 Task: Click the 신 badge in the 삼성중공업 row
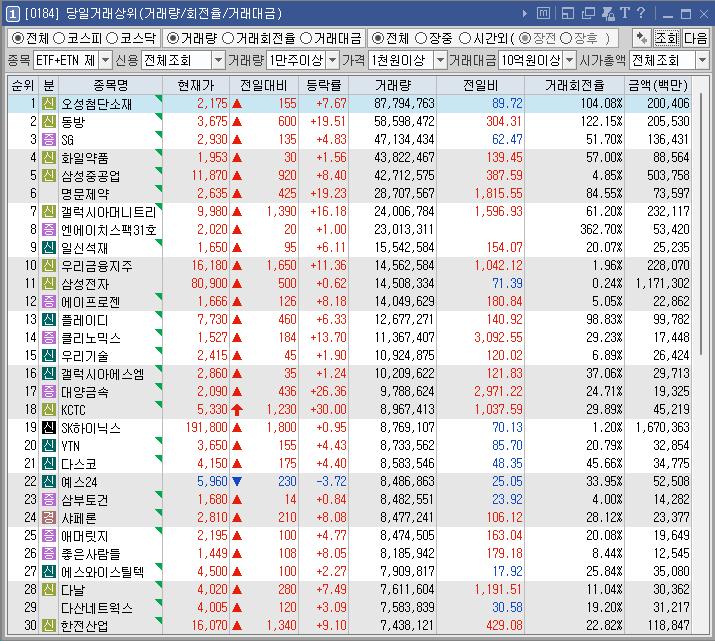(49, 176)
